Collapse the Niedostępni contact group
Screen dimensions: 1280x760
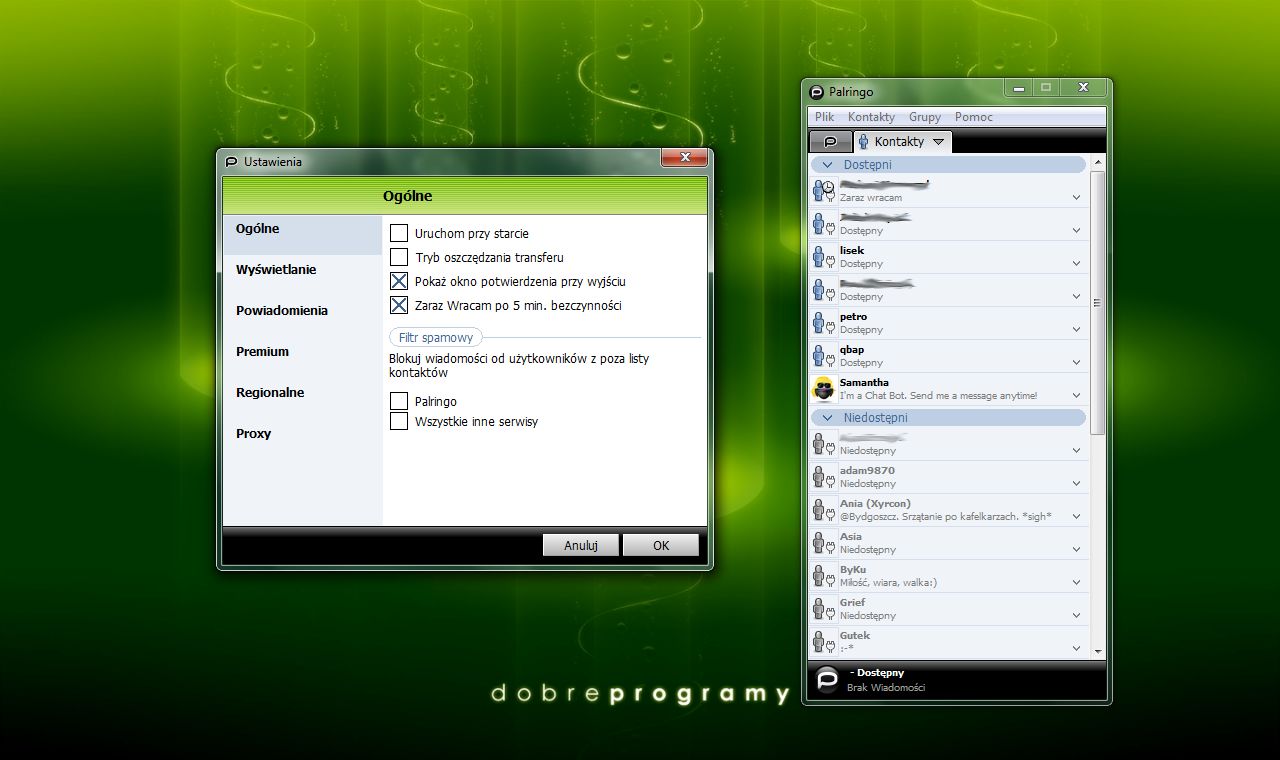pos(827,417)
